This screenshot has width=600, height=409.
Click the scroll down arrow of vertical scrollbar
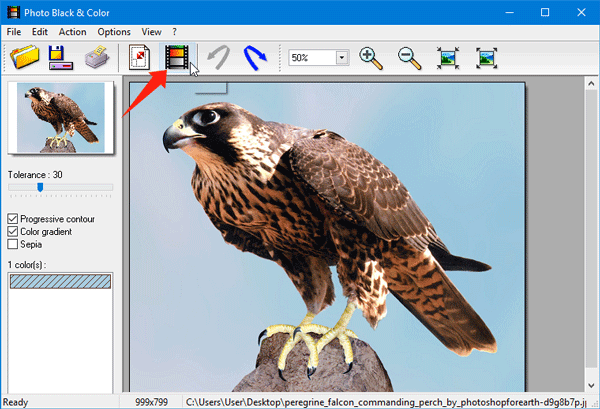[x=591, y=385]
